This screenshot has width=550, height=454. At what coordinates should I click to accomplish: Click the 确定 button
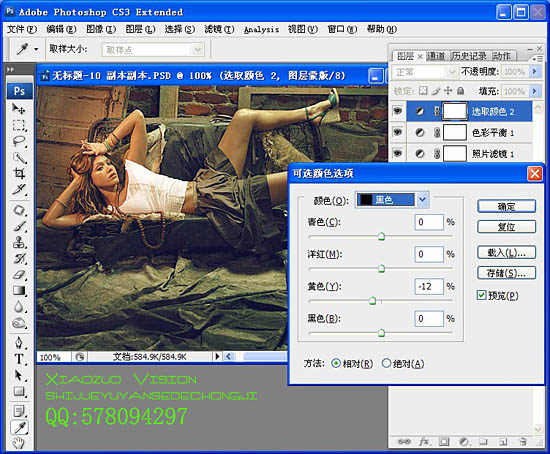[x=506, y=206]
